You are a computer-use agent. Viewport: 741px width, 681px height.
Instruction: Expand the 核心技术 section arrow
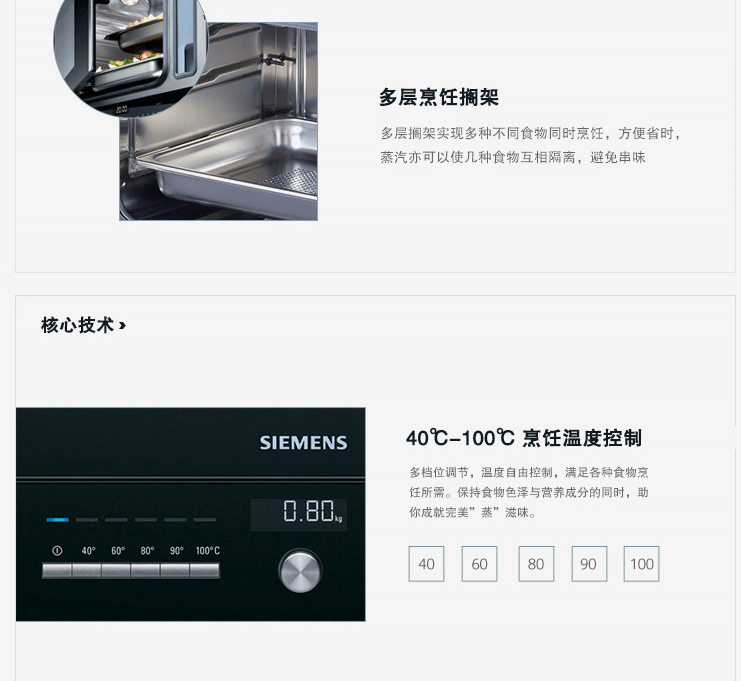tap(122, 326)
